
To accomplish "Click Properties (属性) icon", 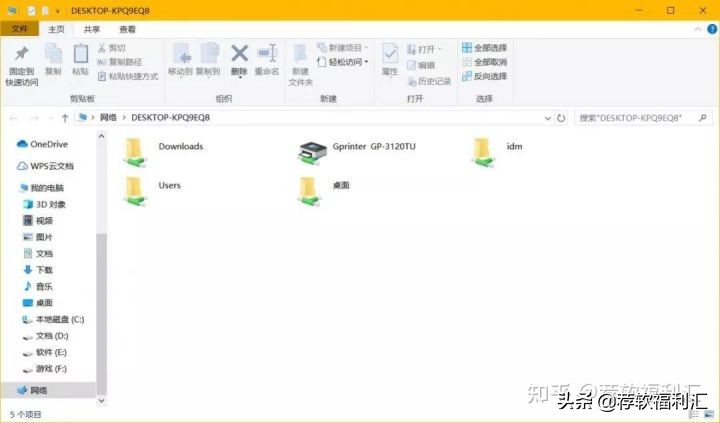I will pos(390,54).
